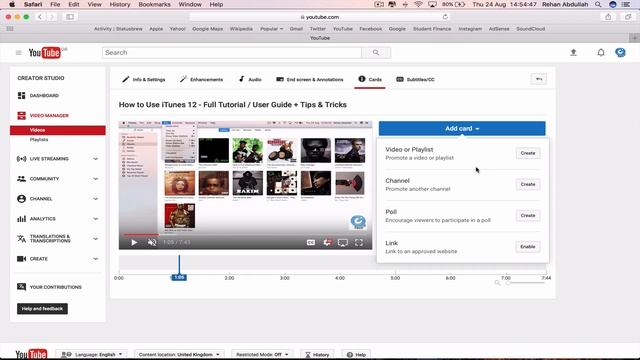
Task: Click the Live Streaming icon
Action: click(22, 159)
